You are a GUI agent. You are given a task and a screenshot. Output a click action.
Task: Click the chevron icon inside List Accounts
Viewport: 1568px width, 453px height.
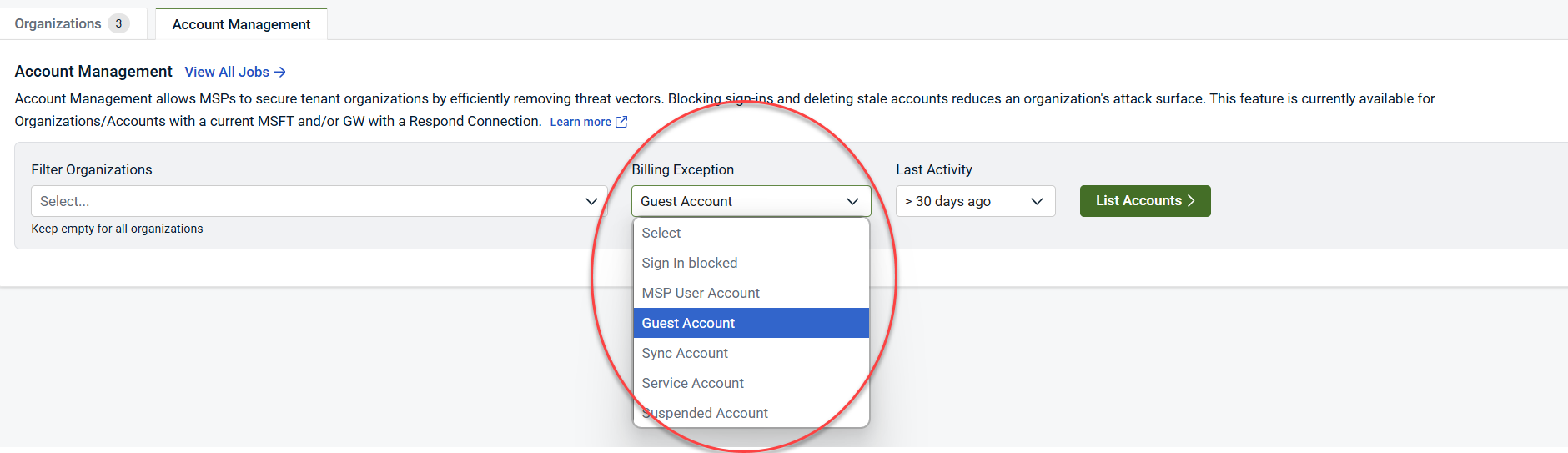pyautogui.click(x=1191, y=201)
